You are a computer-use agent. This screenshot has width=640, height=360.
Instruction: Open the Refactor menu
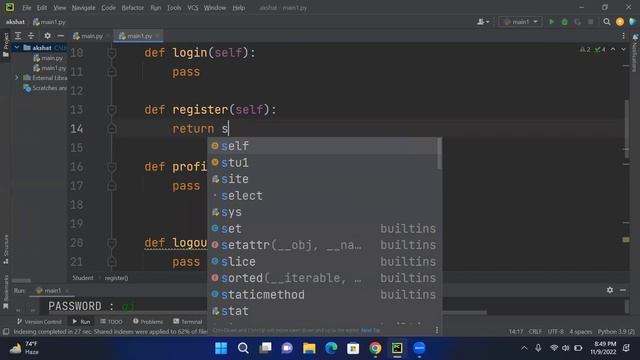click(133, 8)
